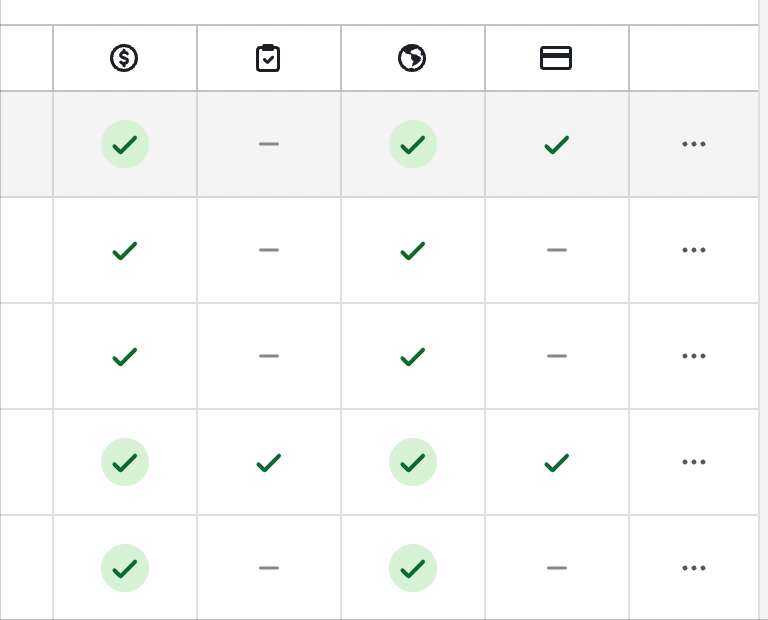This screenshot has width=768, height=620.
Task: Click the credit card column header icon
Action: [556, 58]
